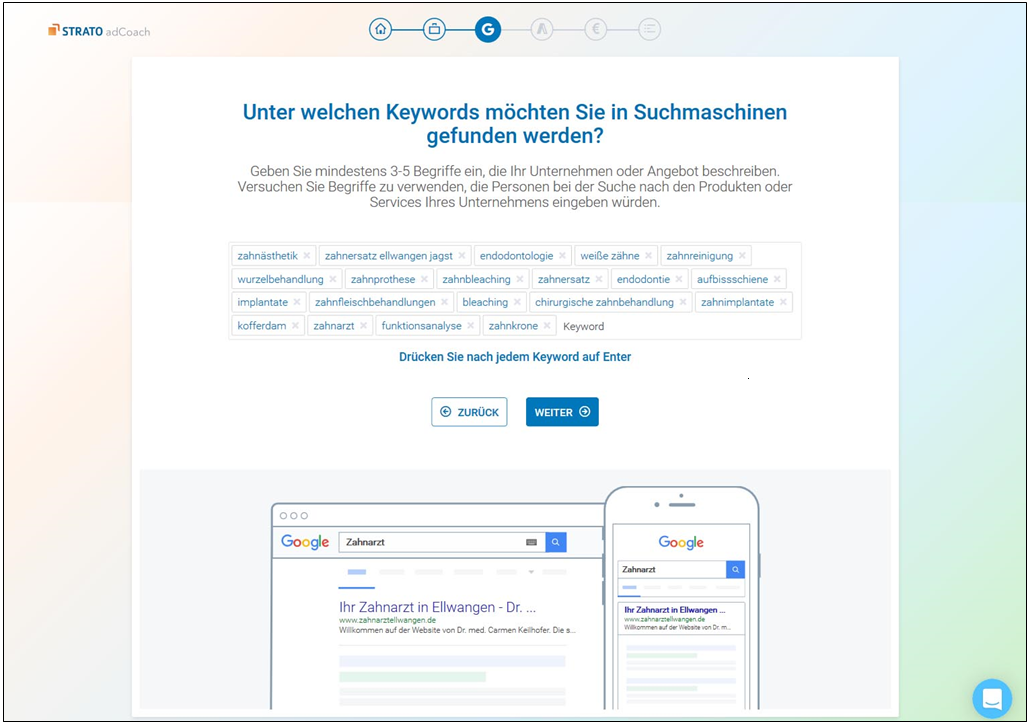The height and width of the screenshot is (725, 1030).
Task: Click the STRATO adCoach logo
Action: coord(99,31)
